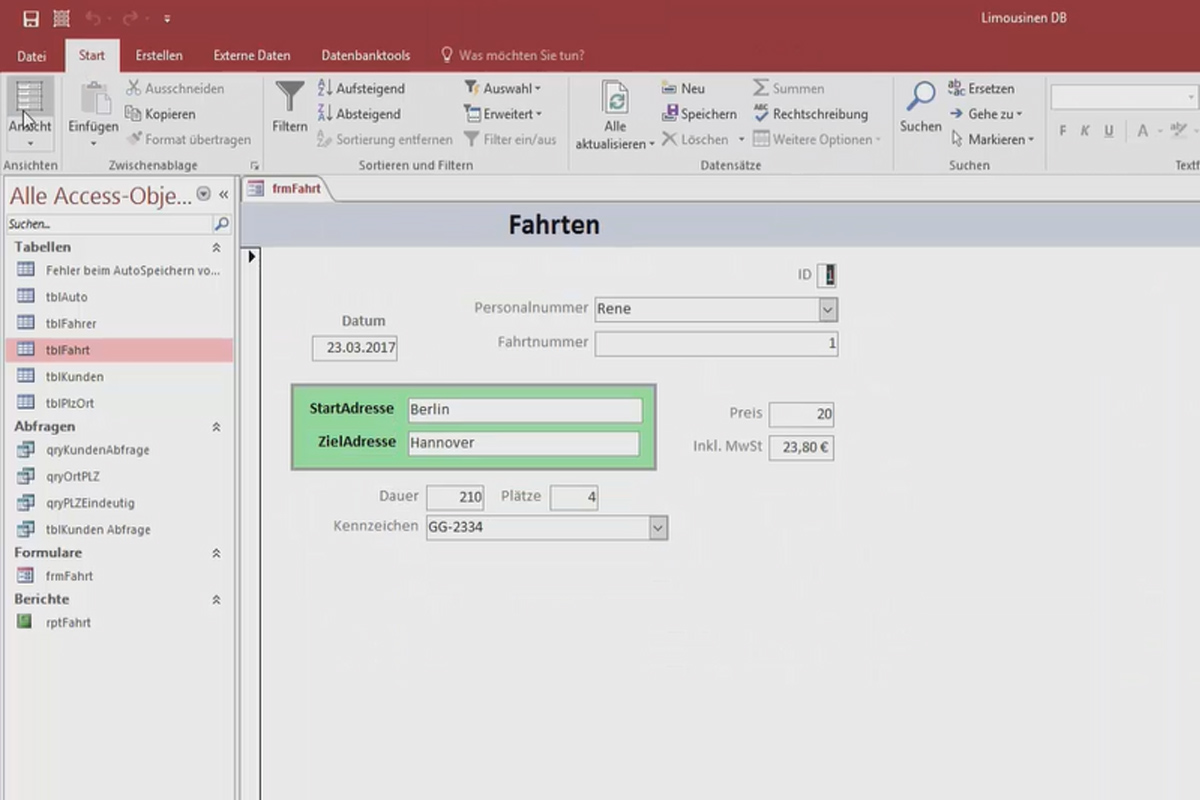
Task: Click the navigation pane search magnifier
Action: (222, 224)
